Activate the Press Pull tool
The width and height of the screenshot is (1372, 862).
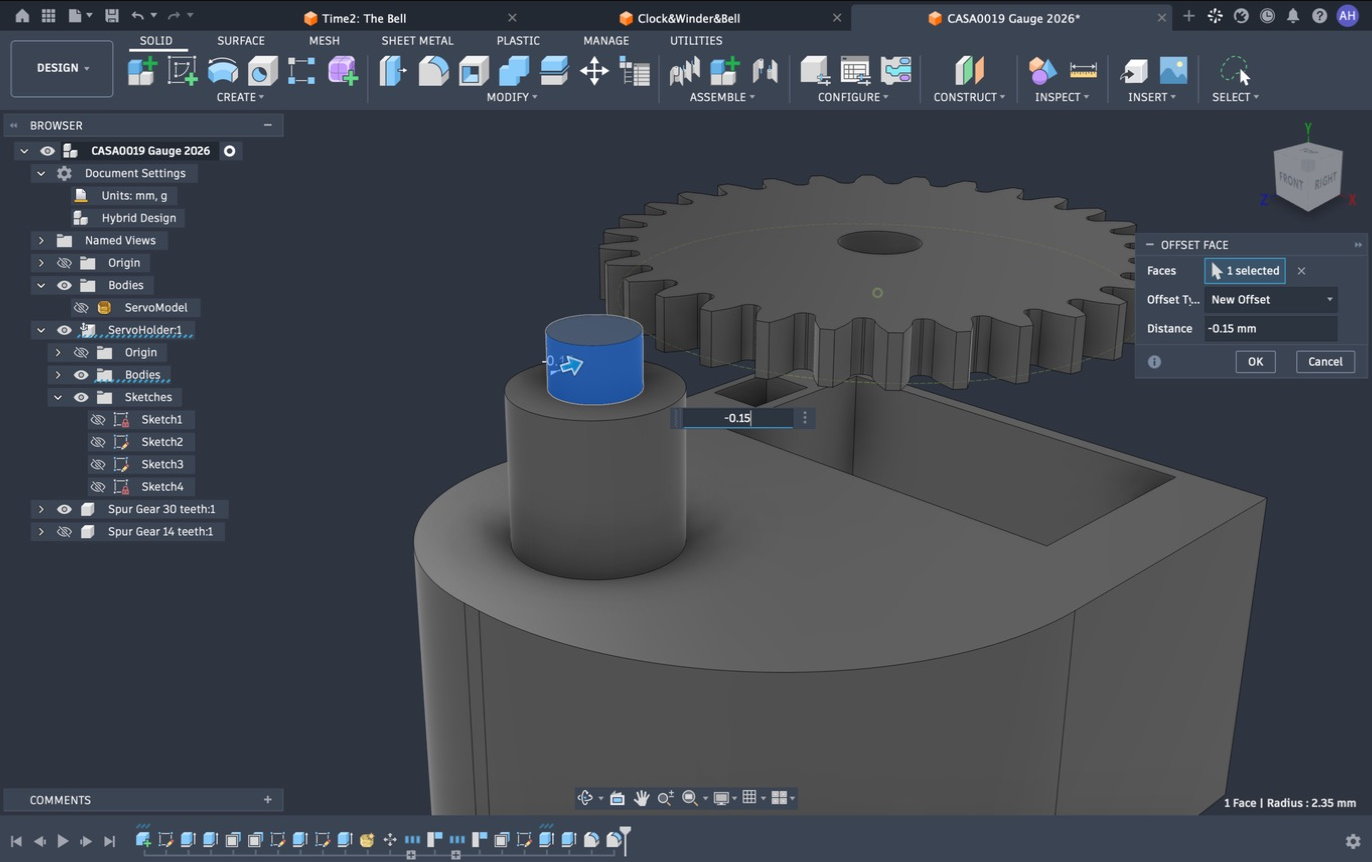393,70
